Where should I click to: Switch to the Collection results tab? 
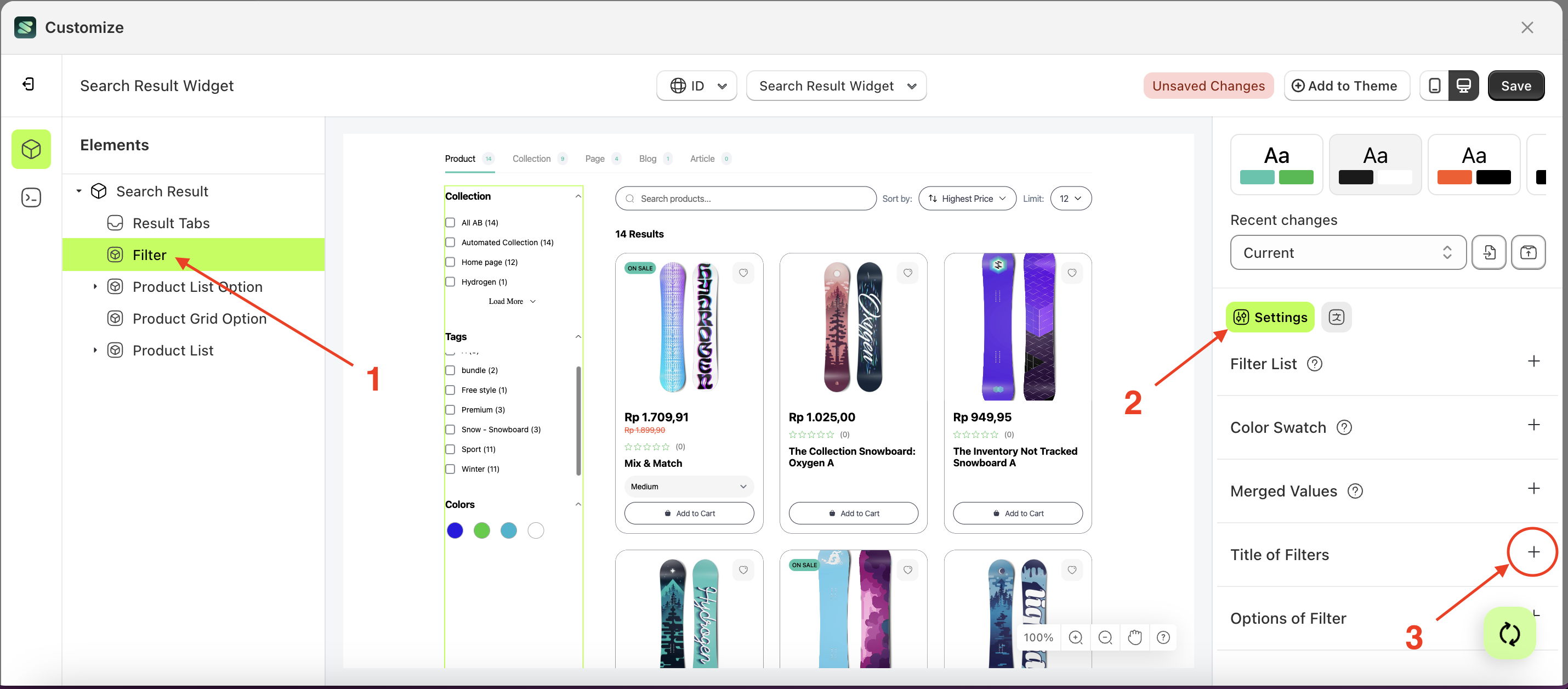pyautogui.click(x=531, y=159)
